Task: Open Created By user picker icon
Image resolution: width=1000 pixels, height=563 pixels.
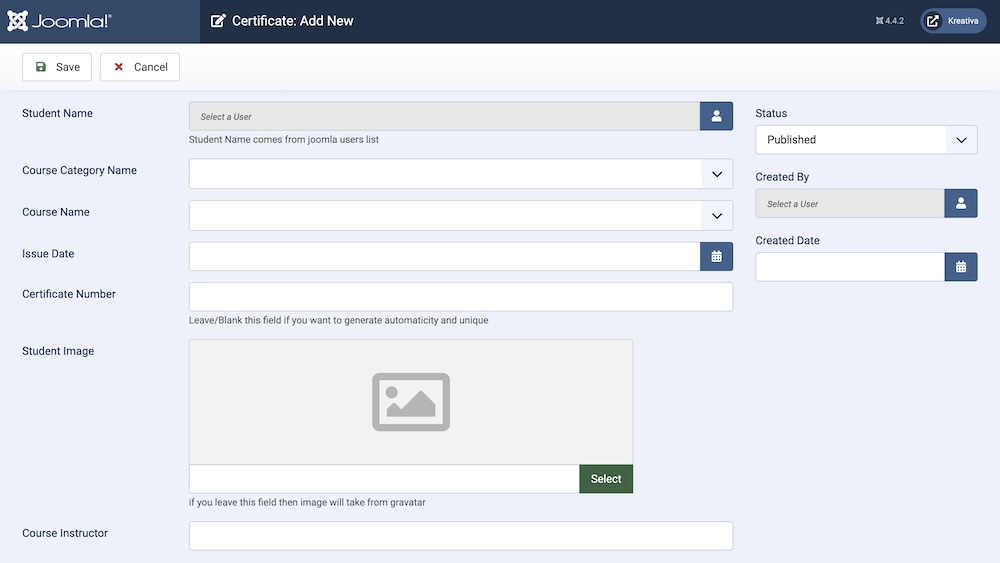Action: coord(960,203)
